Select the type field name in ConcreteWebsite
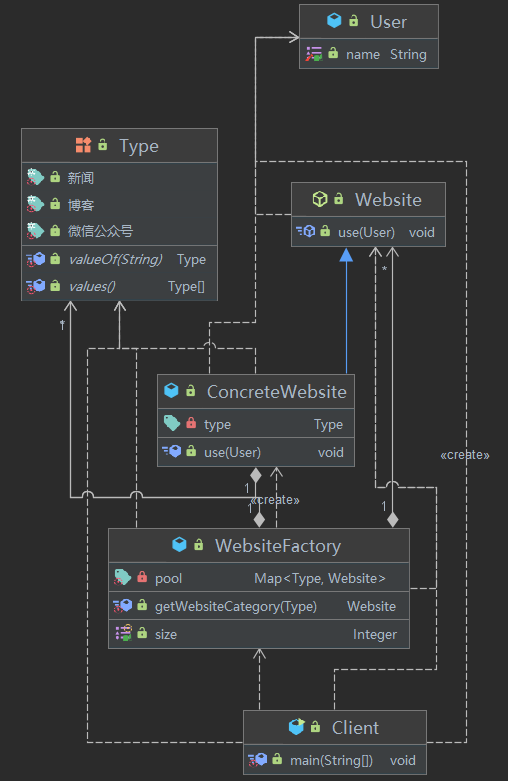Viewport: 508px width, 781px height. tap(217, 425)
